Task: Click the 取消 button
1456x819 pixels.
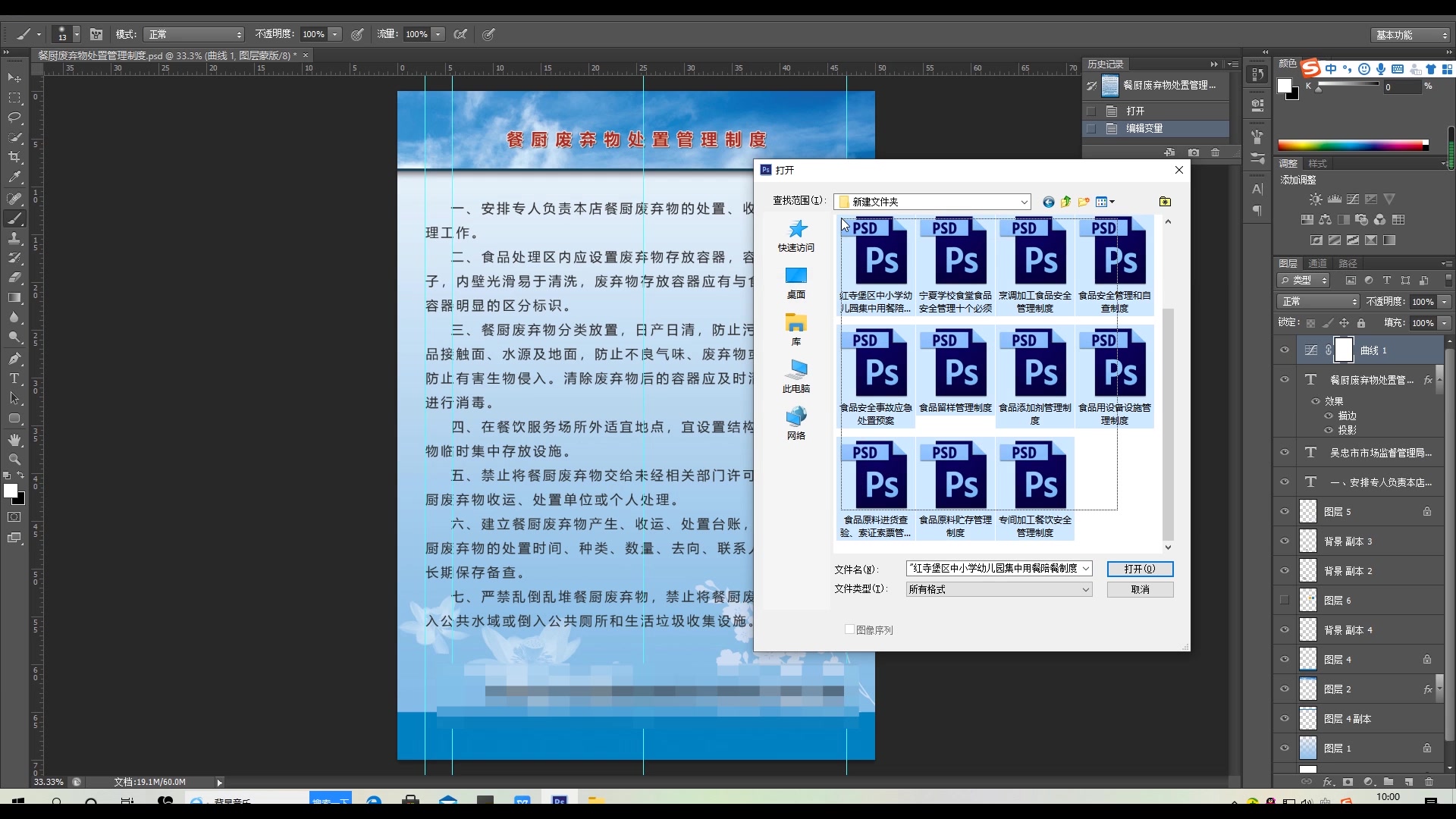Action: pyautogui.click(x=1140, y=589)
